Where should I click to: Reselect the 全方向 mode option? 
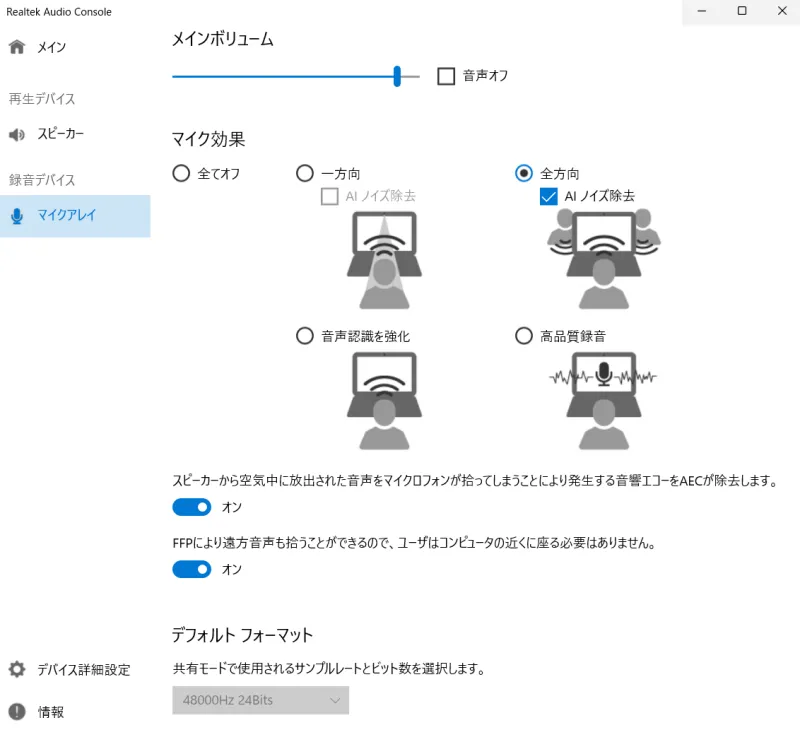pyautogui.click(x=523, y=173)
